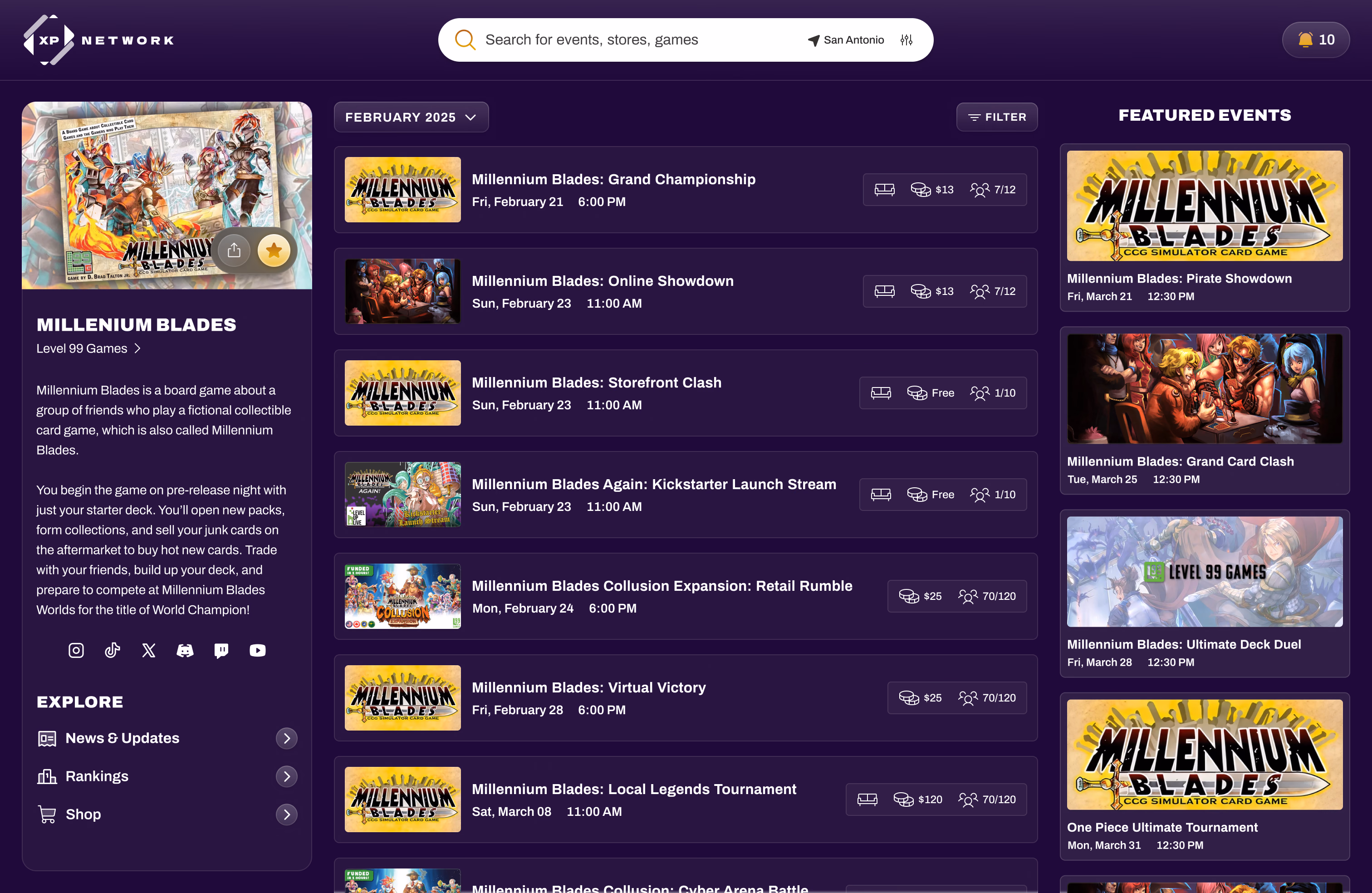Click the Filter button

pos(997,117)
